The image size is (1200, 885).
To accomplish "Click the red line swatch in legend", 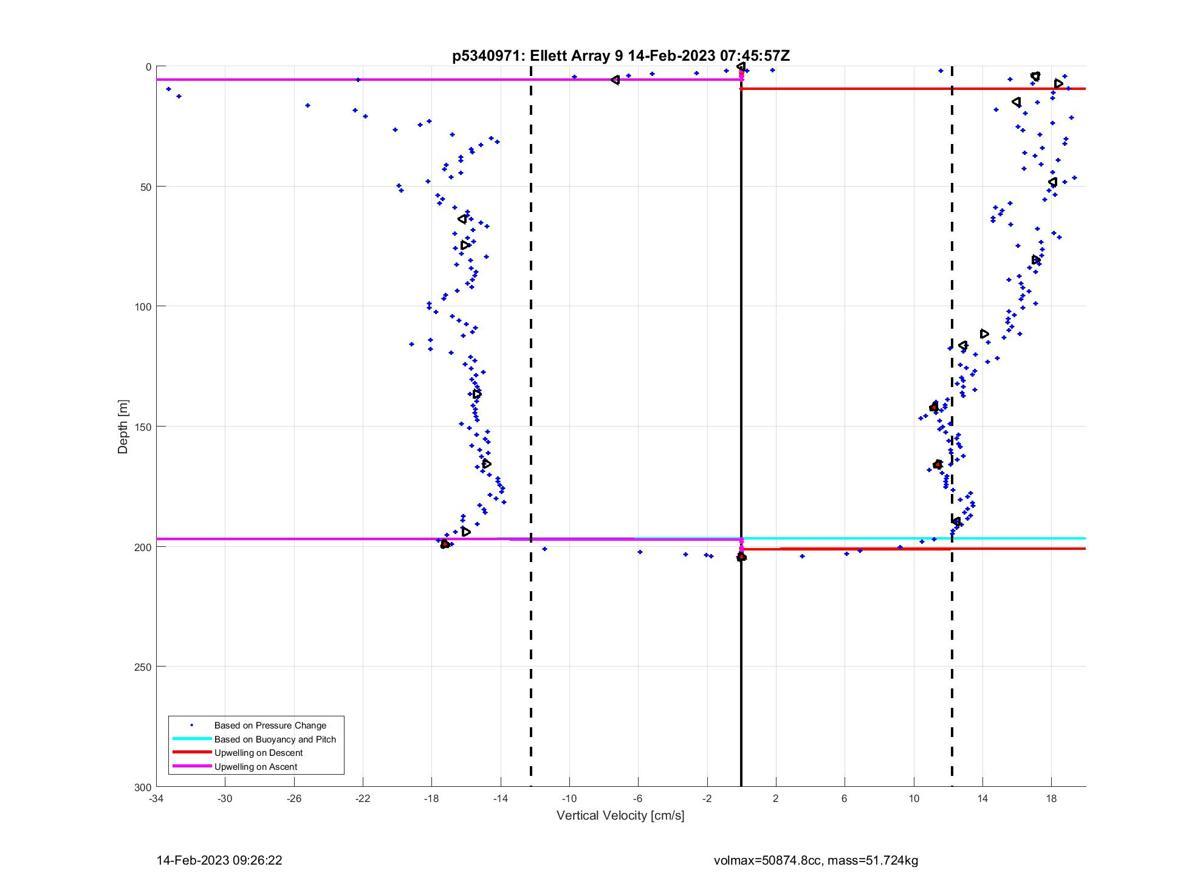I will click(x=191, y=753).
